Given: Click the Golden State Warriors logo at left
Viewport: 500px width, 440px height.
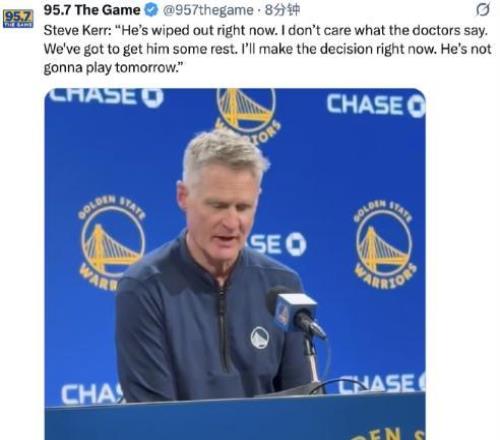Looking at the screenshot, I should click(x=112, y=242).
